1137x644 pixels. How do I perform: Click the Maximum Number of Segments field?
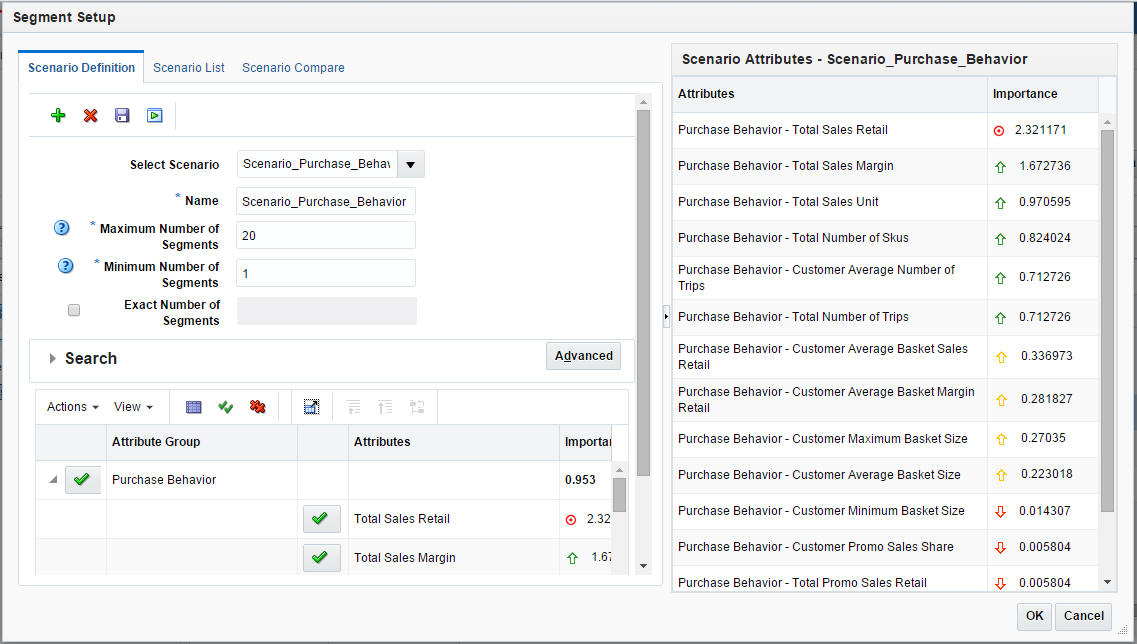(326, 236)
